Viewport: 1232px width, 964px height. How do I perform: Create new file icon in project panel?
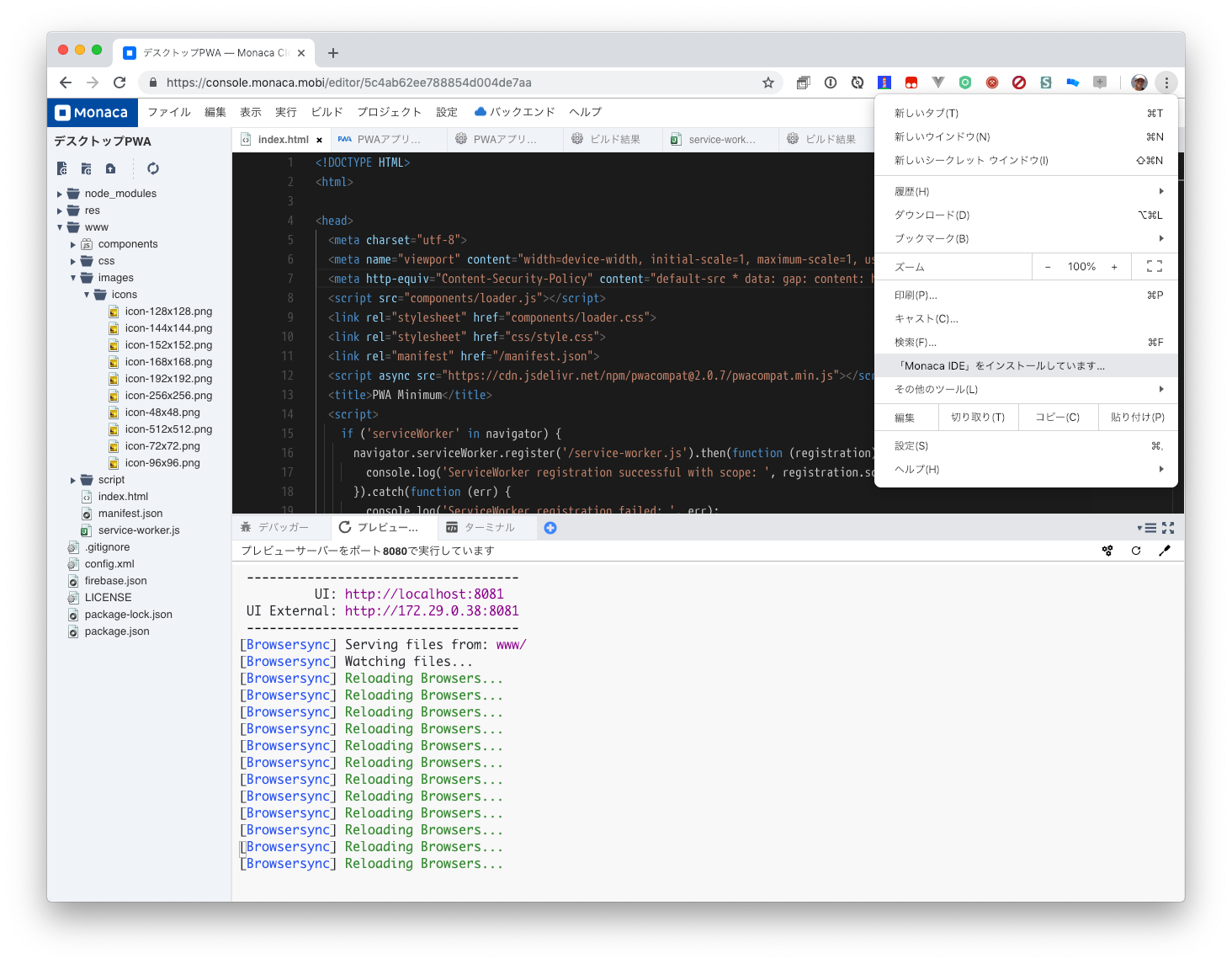click(x=62, y=168)
